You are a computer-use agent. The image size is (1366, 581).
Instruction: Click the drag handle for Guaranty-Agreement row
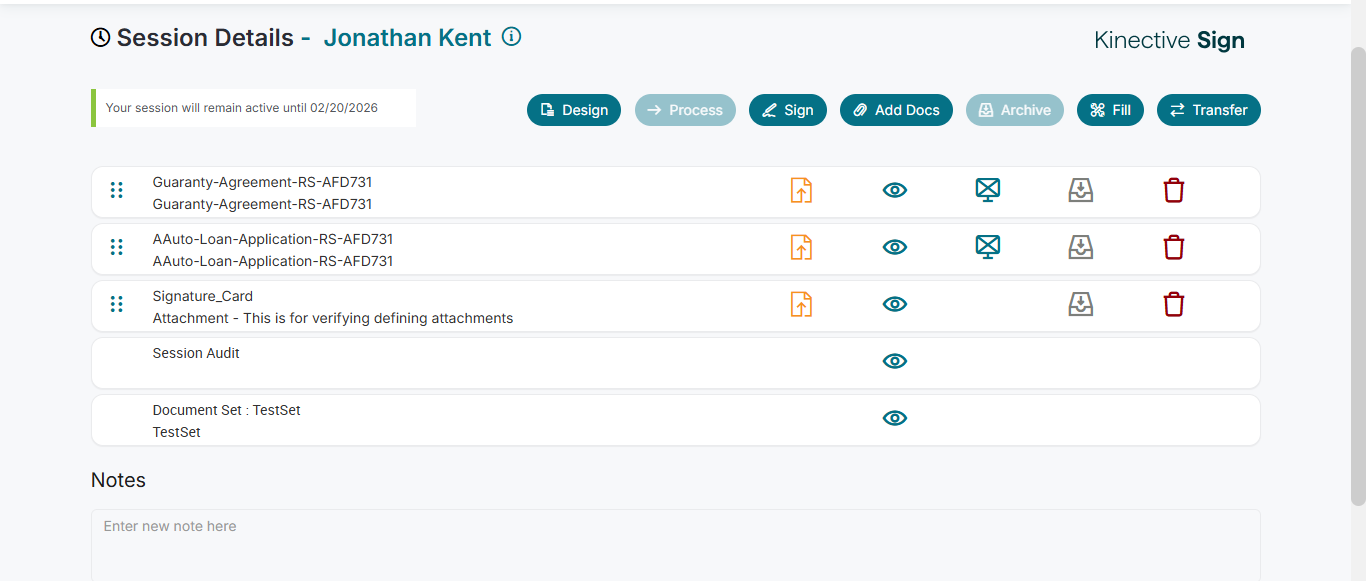[117, 190]
